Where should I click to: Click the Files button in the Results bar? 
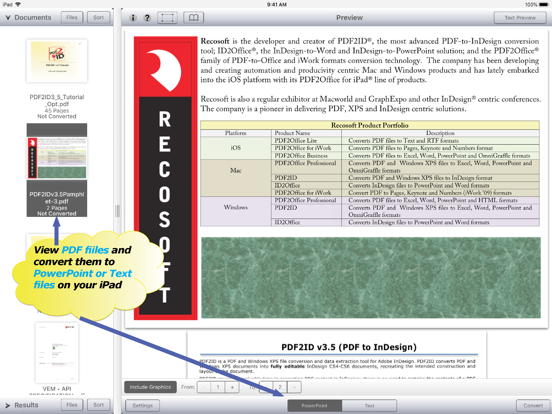72,405
